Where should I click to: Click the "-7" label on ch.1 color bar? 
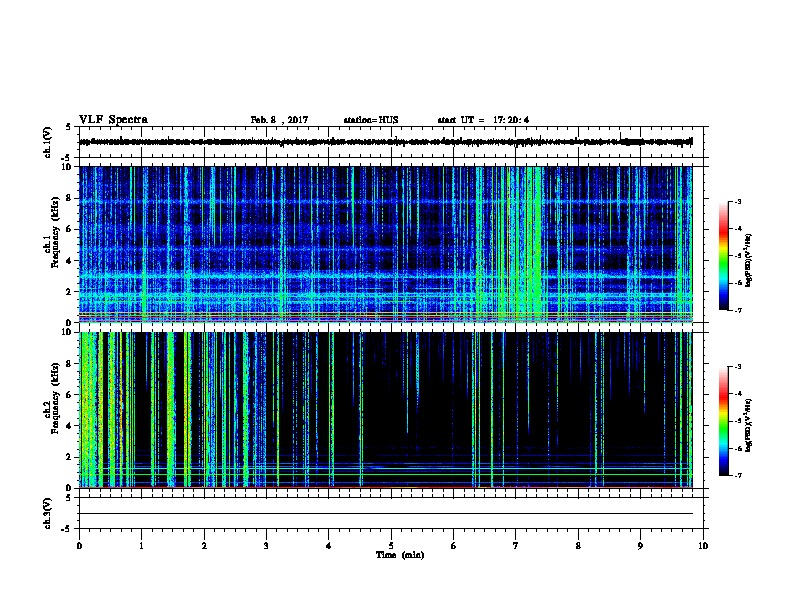coord(737,310)
